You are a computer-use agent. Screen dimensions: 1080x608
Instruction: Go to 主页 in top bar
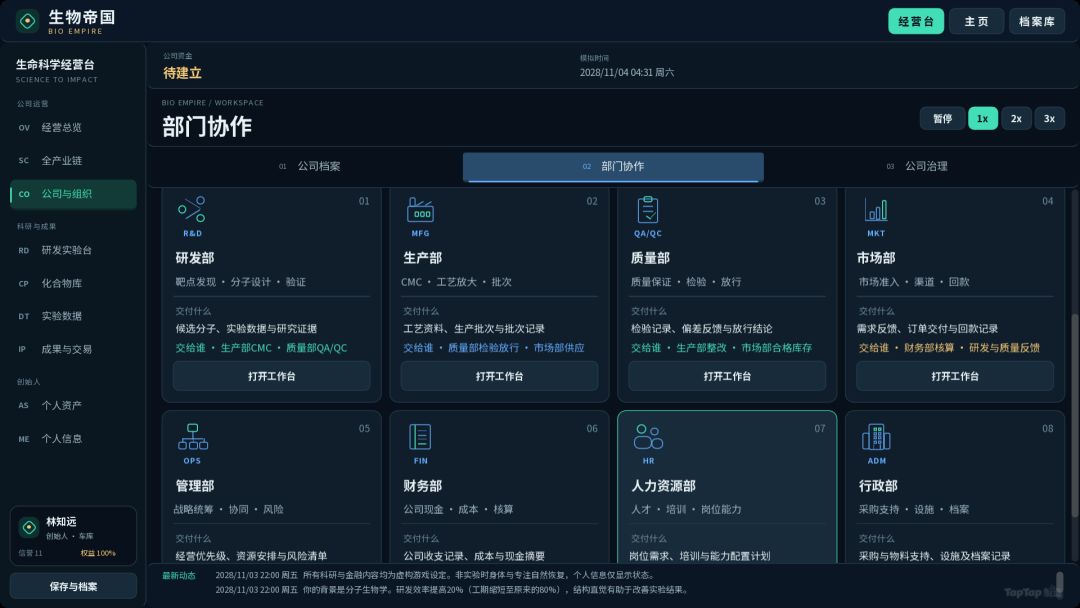click(x=976, y=21)
